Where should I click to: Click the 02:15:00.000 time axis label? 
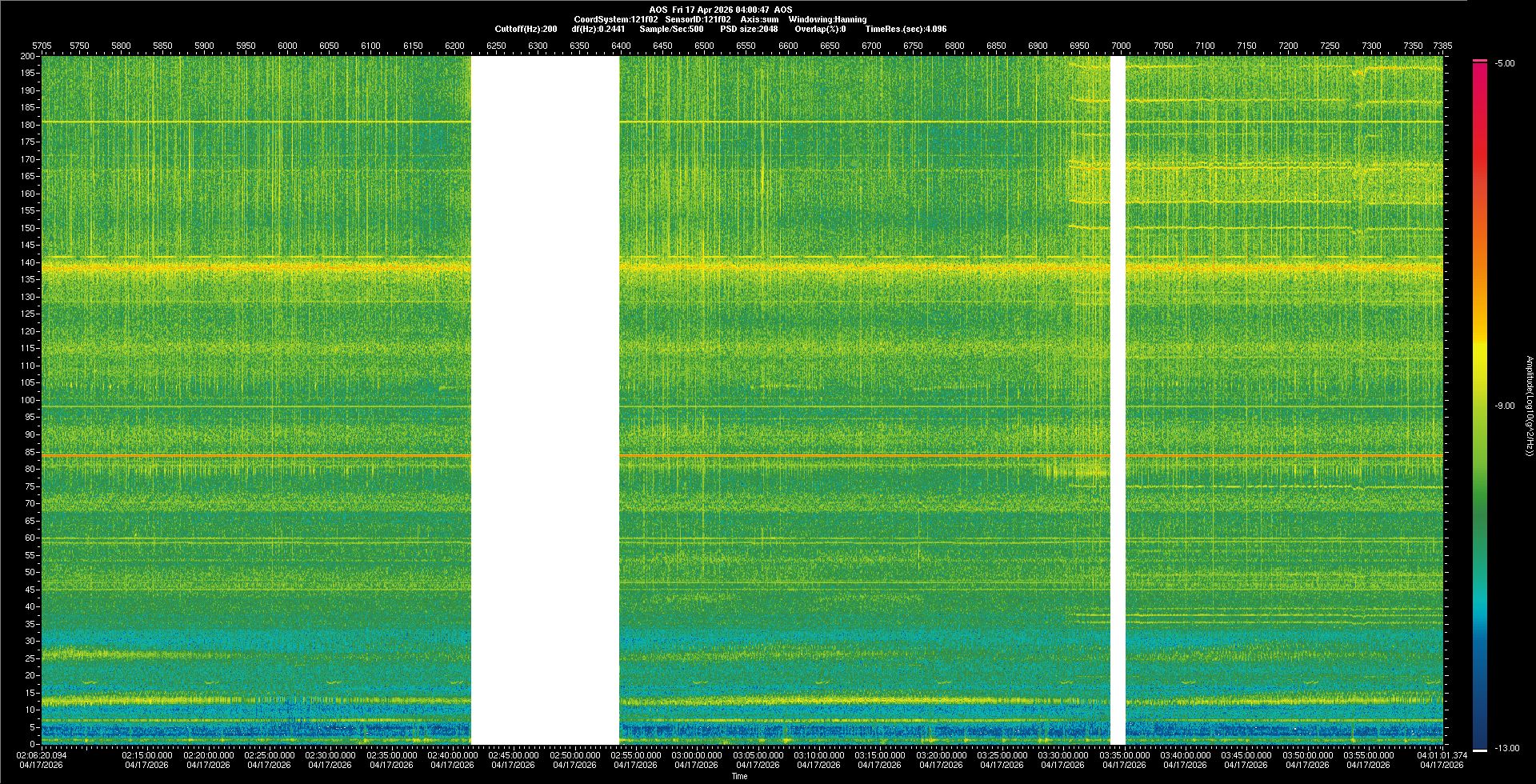tap(146, 755)
